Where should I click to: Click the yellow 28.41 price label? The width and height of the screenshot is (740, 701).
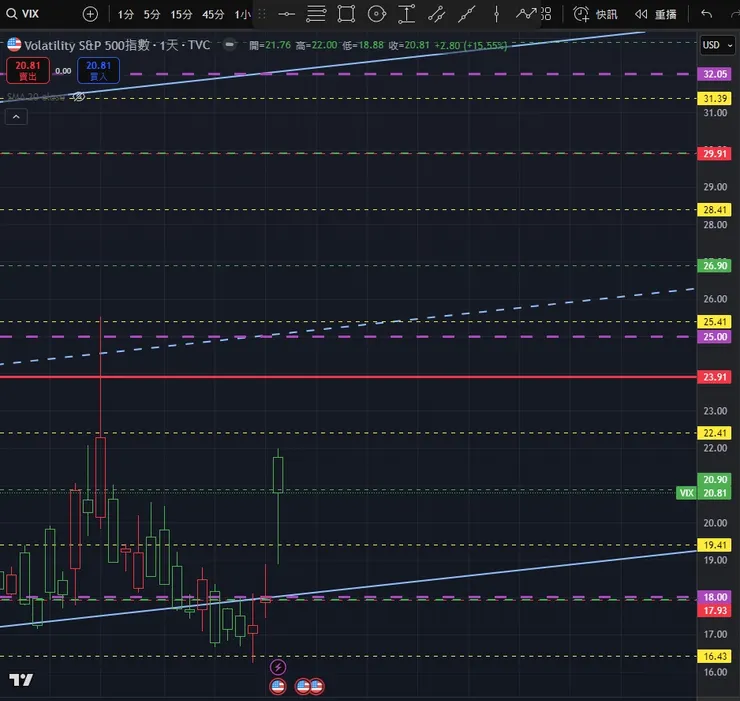(x=715, y=210)
